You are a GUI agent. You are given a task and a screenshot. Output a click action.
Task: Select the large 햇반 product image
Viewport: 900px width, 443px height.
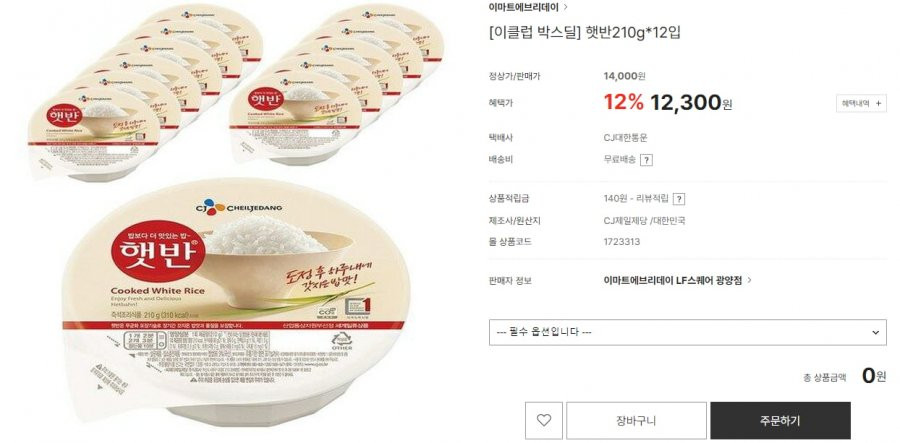(x=235, y=301)
